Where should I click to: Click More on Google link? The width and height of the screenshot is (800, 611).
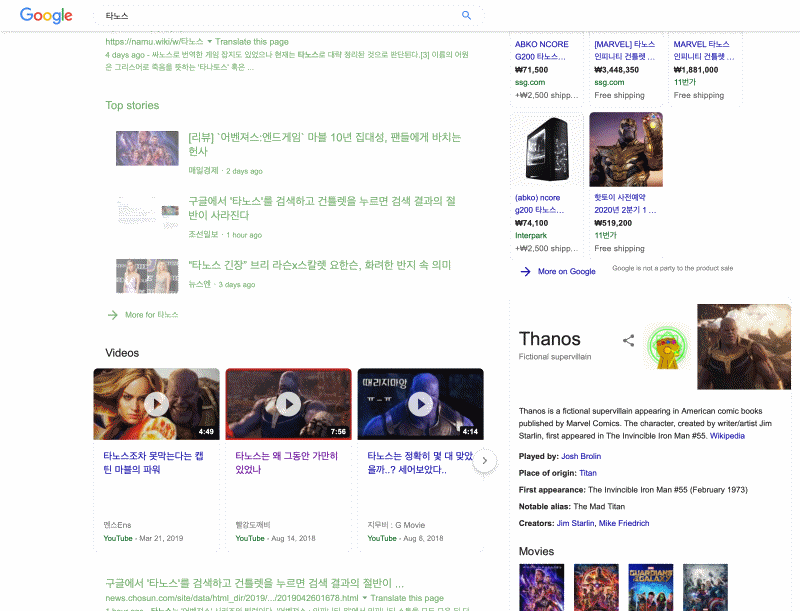click(566, 271)
